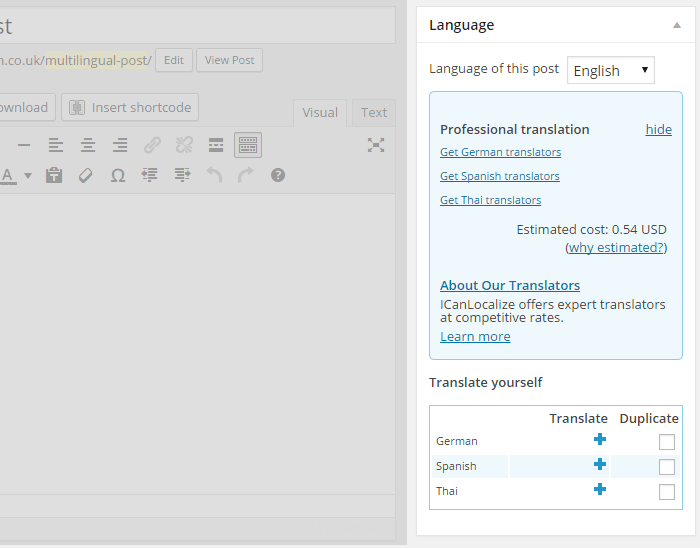The image size is (700, 548).
Task: Enable the Duplicate checkbox for Thai
Action: (667, 492)
